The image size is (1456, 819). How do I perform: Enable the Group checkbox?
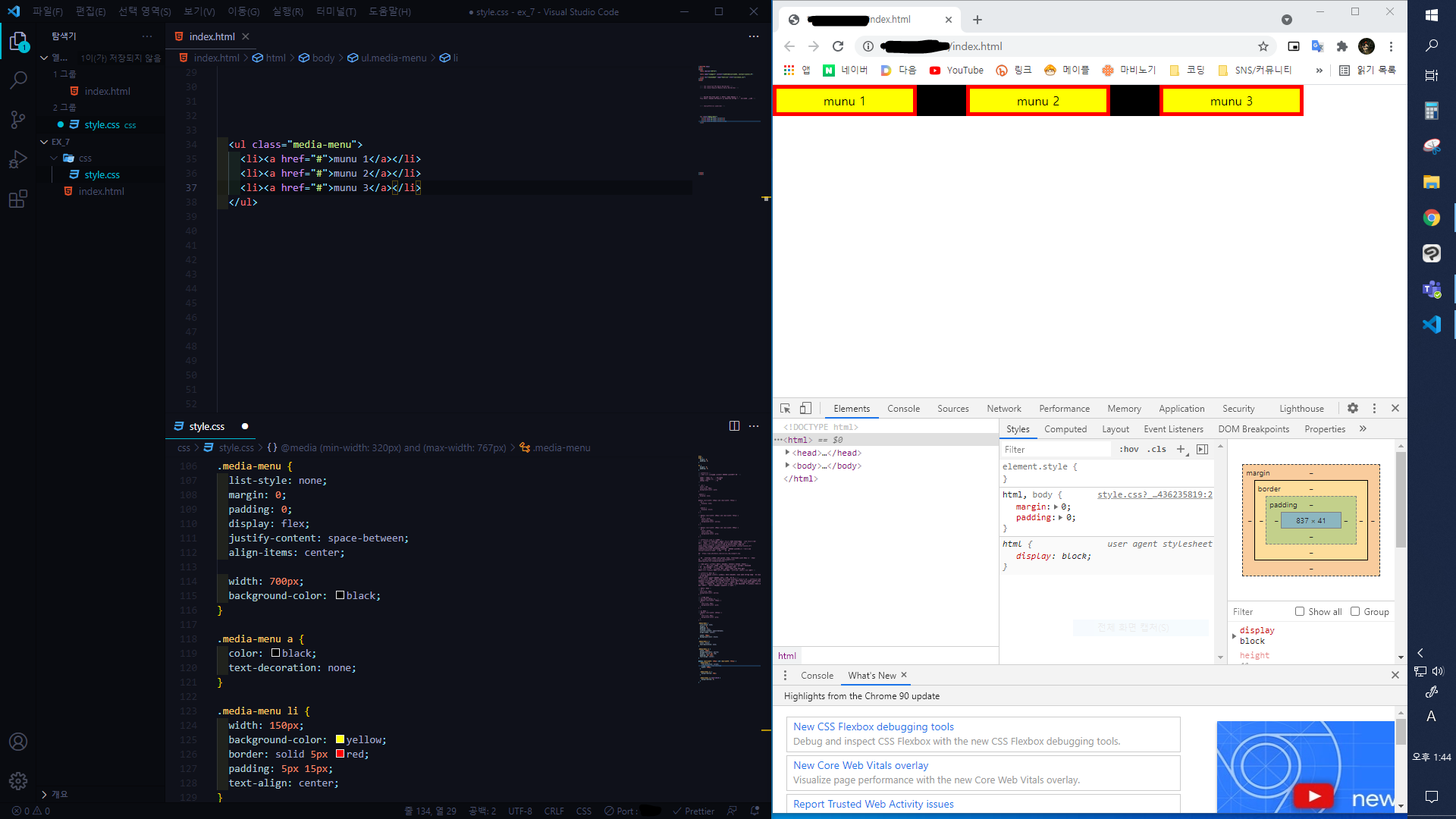click(x=1355, y=611)
